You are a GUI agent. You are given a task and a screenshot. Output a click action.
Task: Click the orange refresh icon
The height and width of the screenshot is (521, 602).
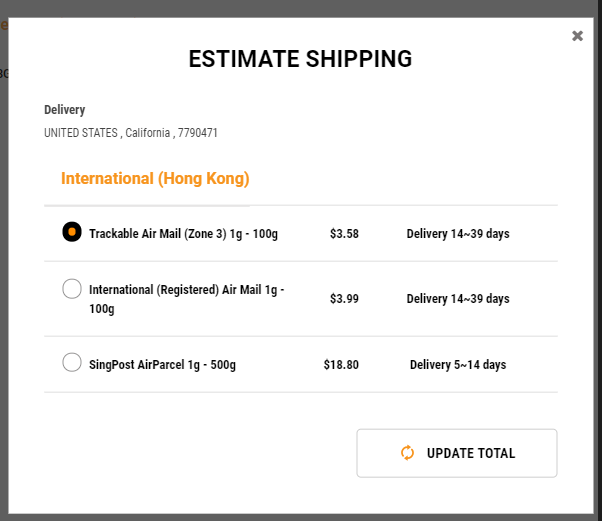(x=407, y=453)
